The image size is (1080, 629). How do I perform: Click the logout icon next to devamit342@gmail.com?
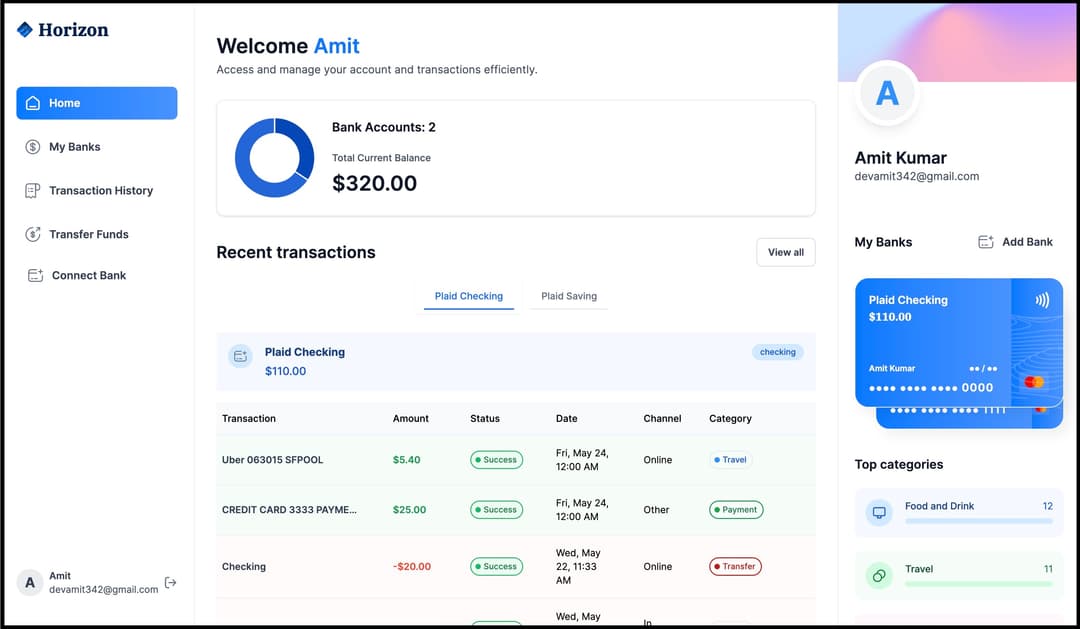[x=170, y=581]
